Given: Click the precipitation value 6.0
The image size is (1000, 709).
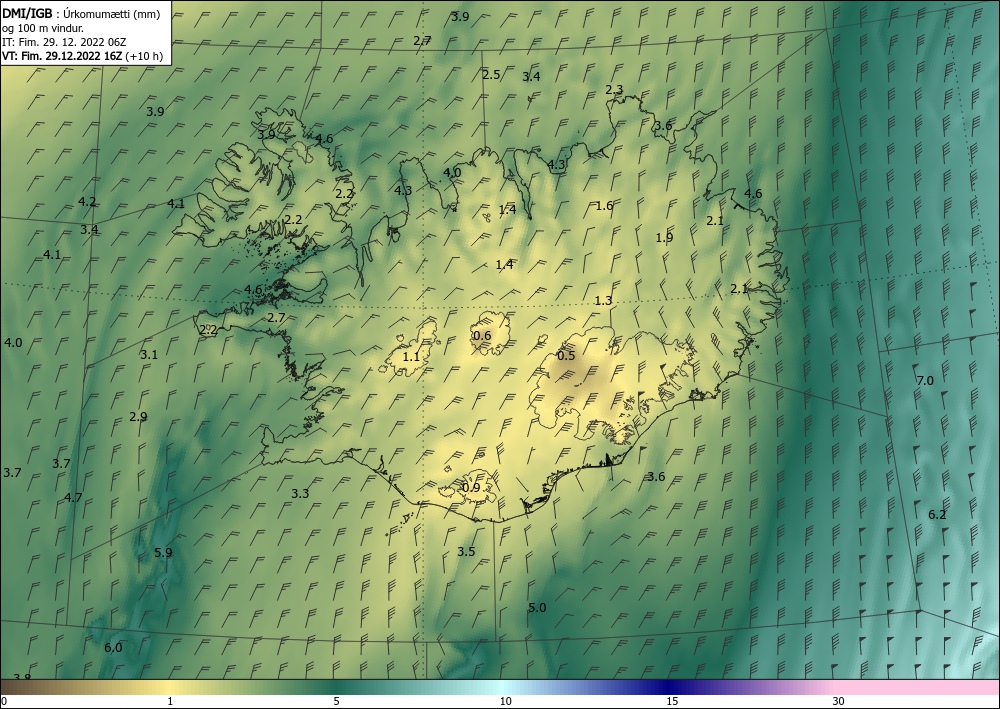Looking at the screenshot, I should click(x=113, y=648).
